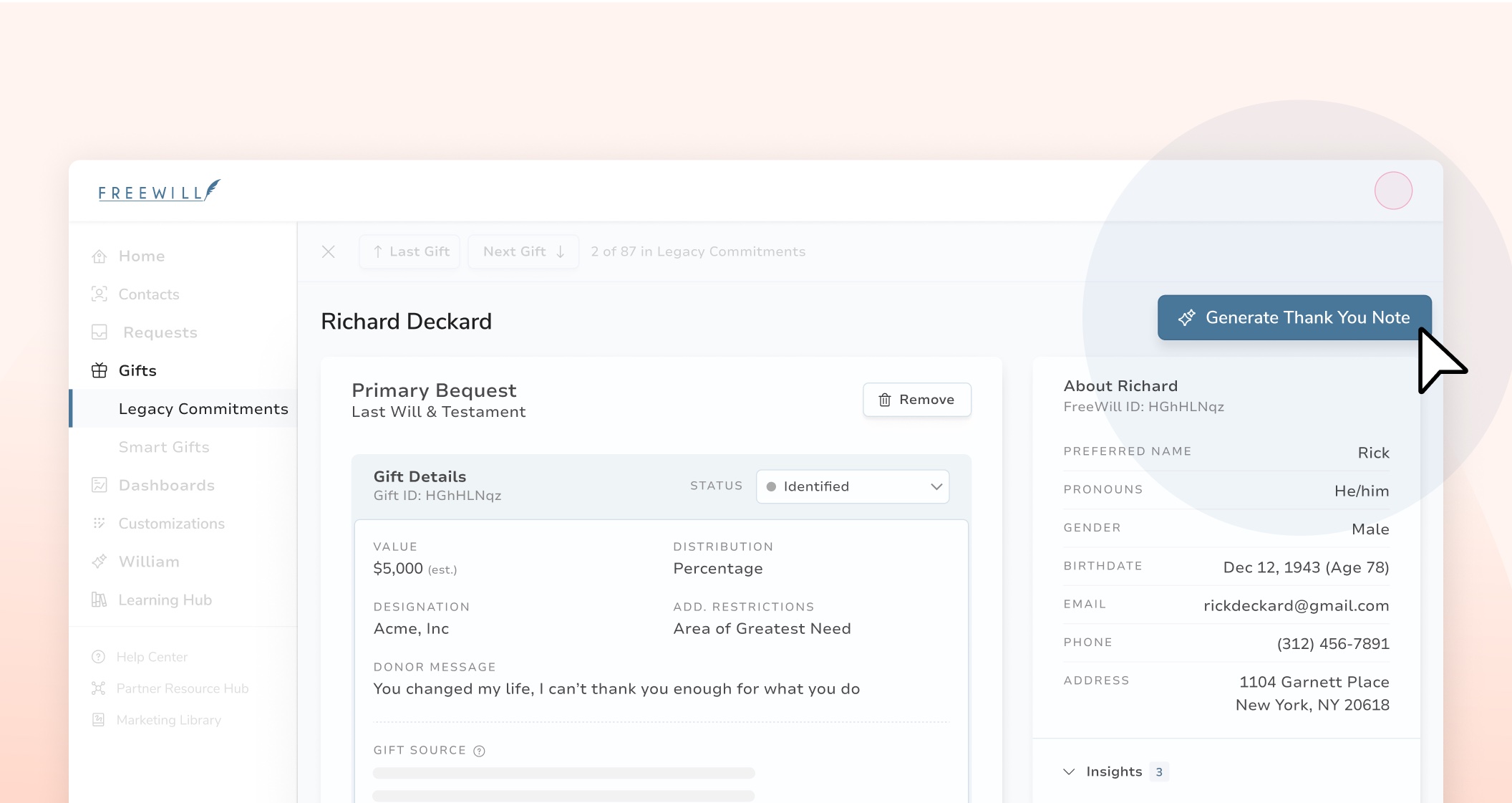Screen dimensions: 1512x803
Task: Click the Partner Resource Hub icon
Action: click(99, 688)
